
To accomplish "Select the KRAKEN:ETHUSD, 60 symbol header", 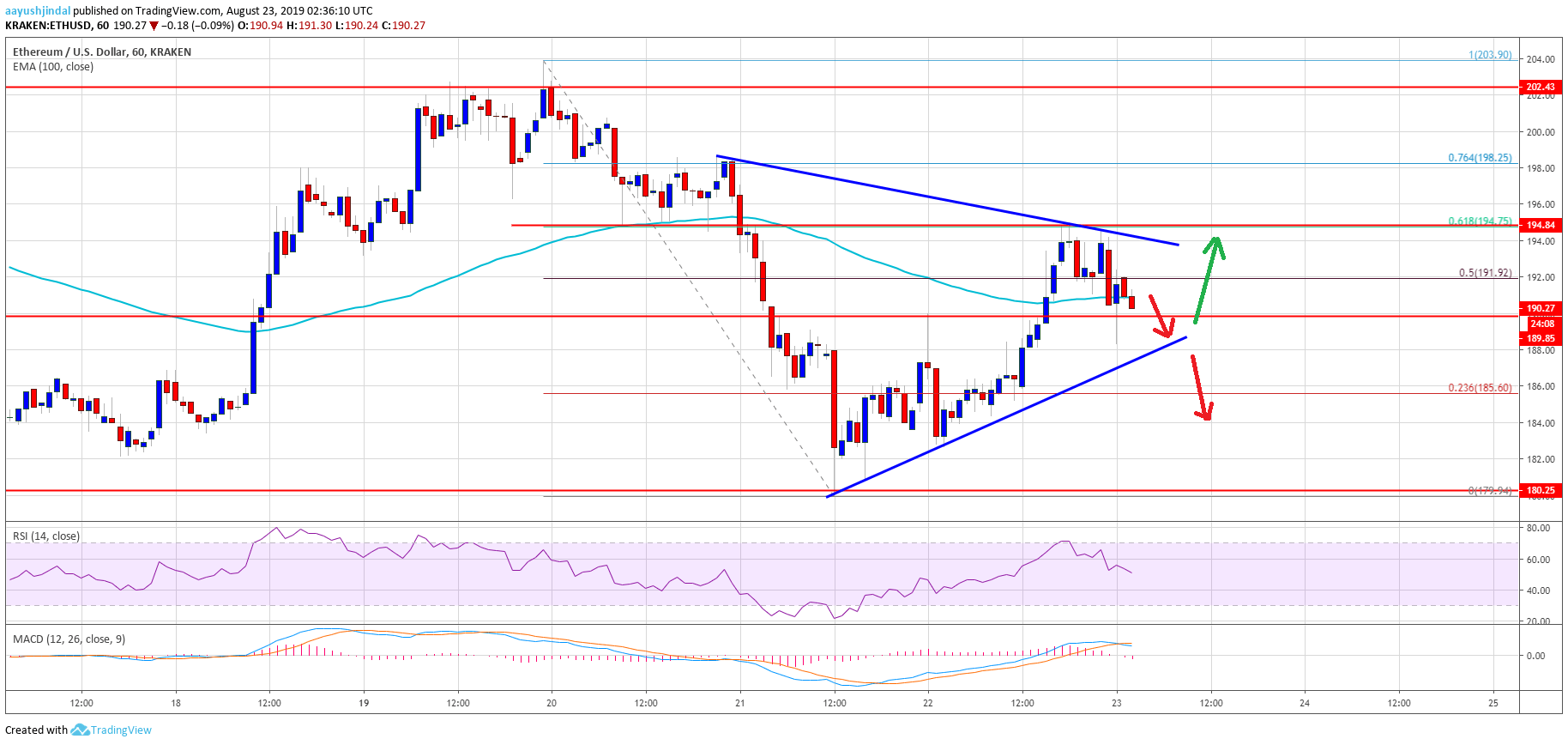I will tap(57, 26).
